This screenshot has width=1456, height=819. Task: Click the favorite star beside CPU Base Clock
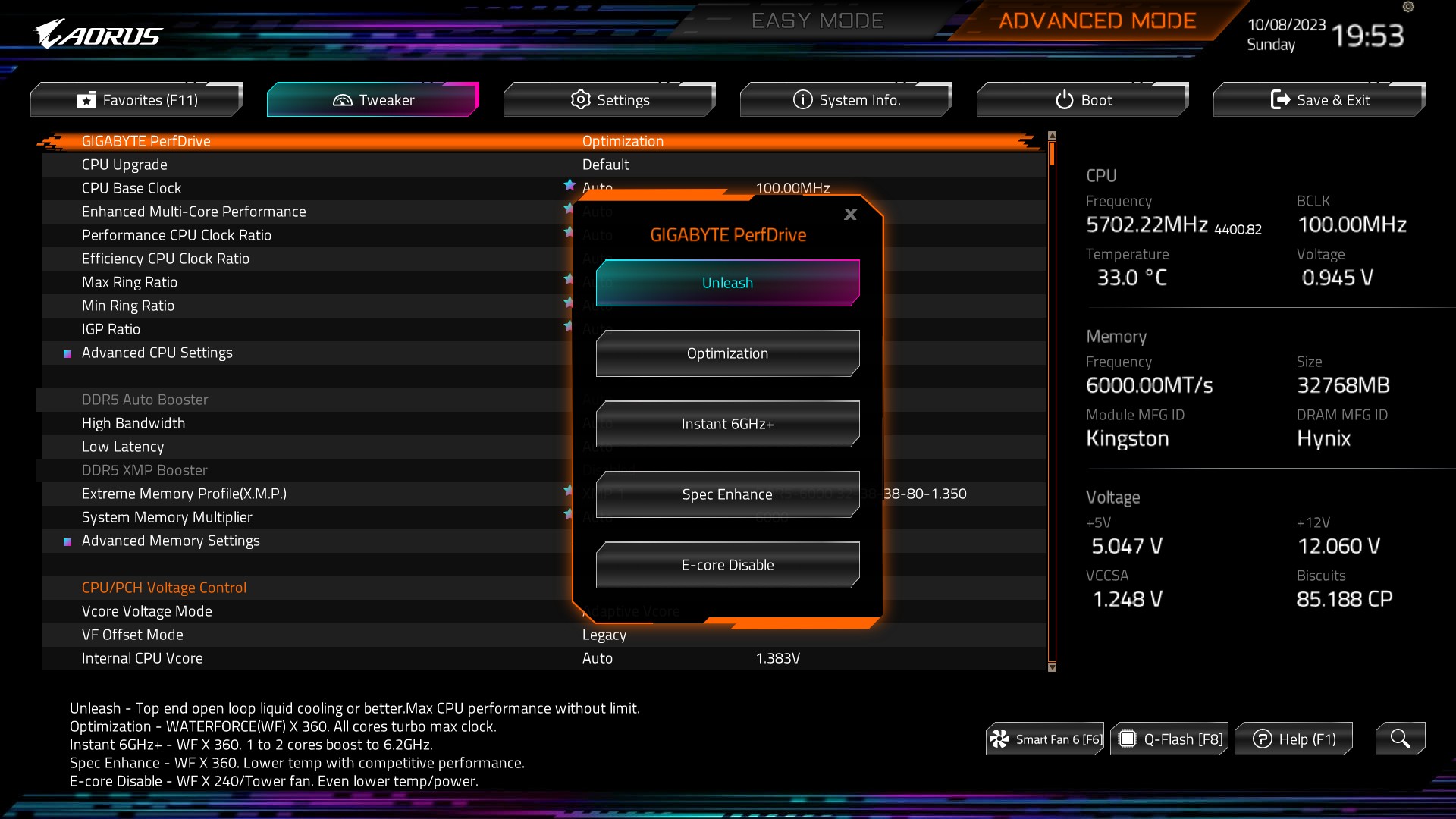(x=570, y=184)
